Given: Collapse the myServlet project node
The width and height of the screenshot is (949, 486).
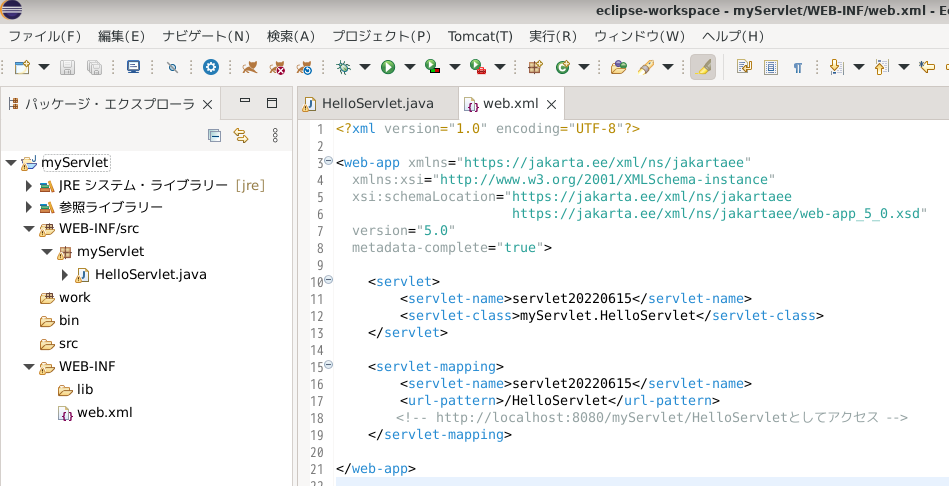Looking at the screenshot, I should (10, 163).
